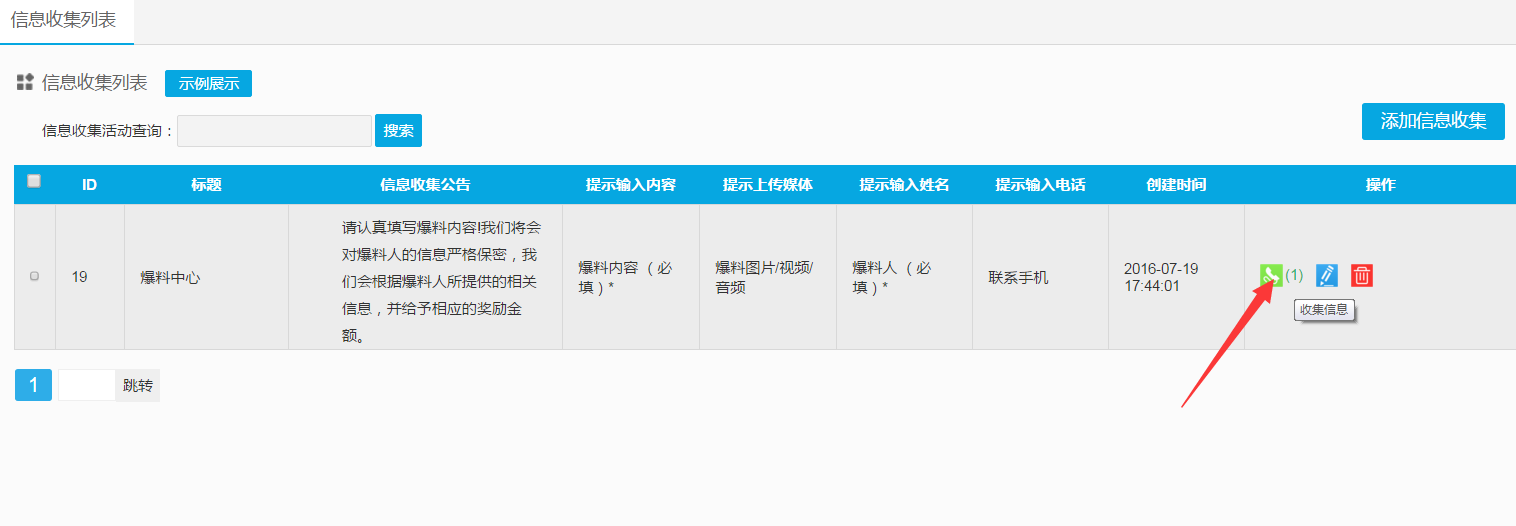The width and height of the screenshot is (1516, 526).
Task: Focus the 信息收集活动查询 search field
Action: 274,131
